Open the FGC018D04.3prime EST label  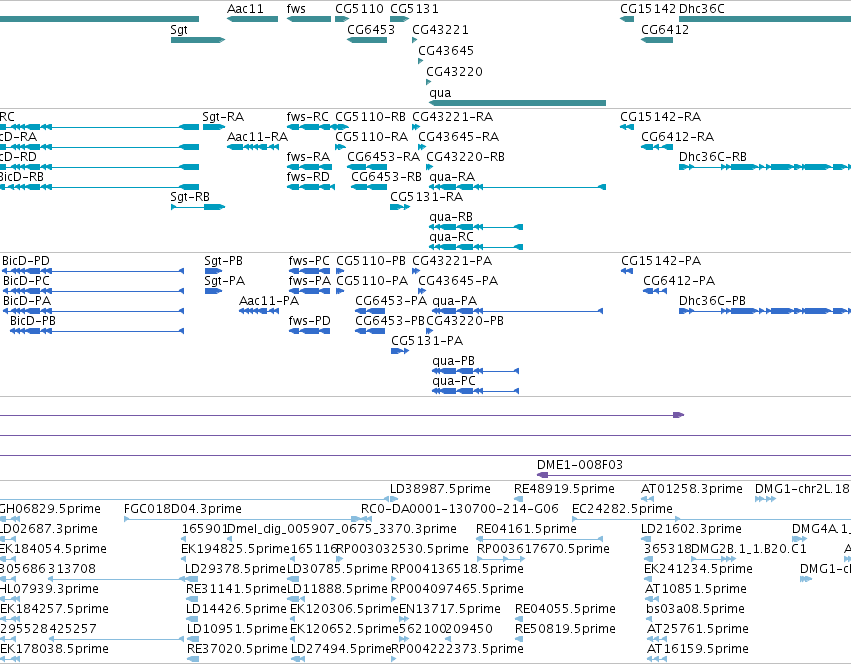tap(183, 509)
